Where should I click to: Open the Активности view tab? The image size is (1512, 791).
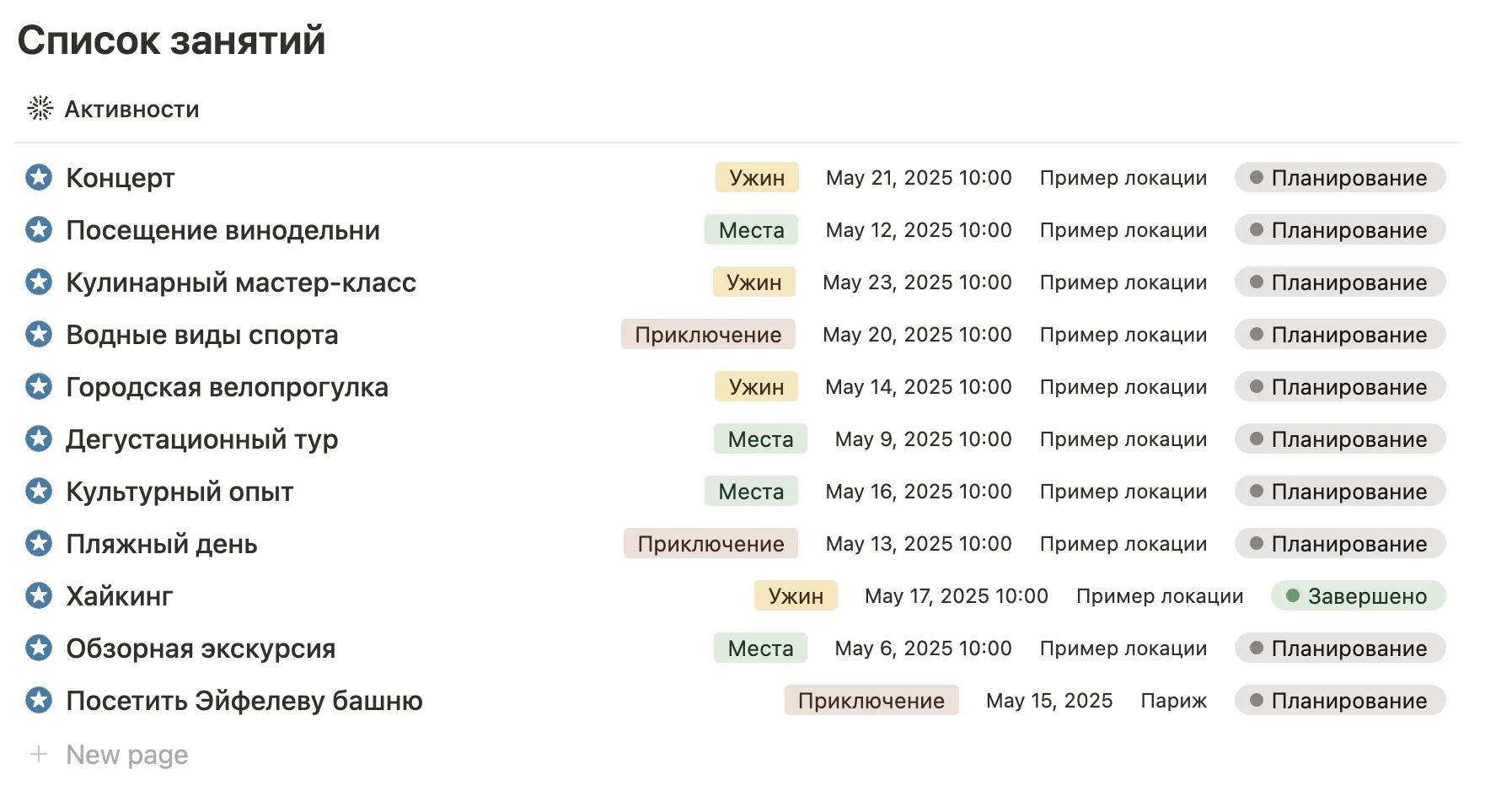pos(131,109)
